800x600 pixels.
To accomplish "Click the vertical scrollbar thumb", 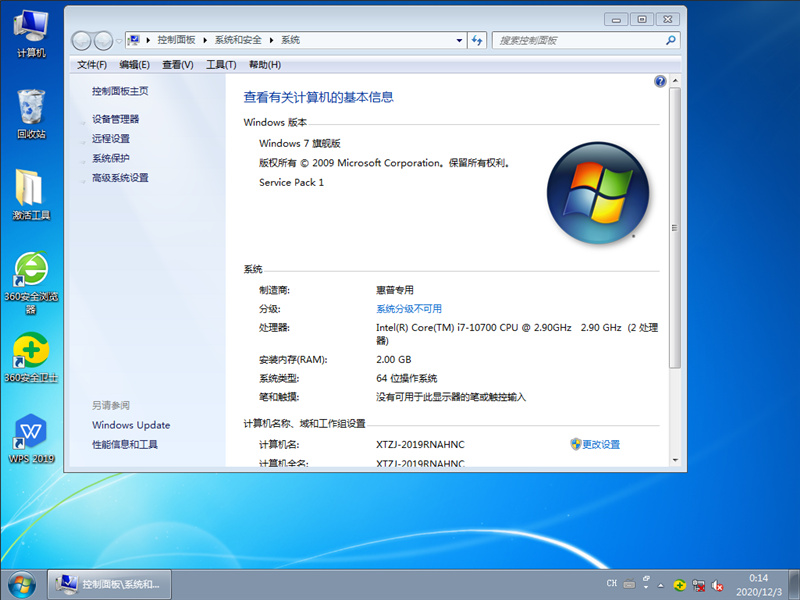I will [x=675, y=228].
